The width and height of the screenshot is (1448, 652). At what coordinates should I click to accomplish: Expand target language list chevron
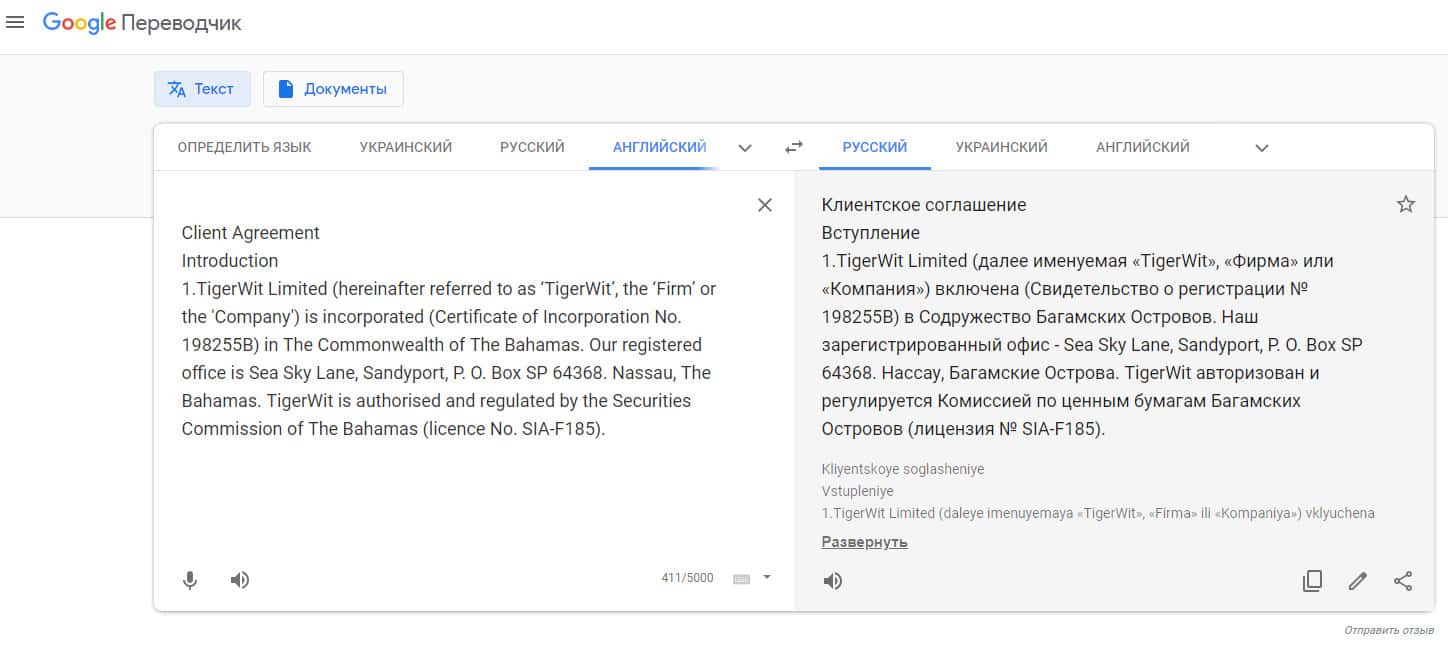[1262, 148]
